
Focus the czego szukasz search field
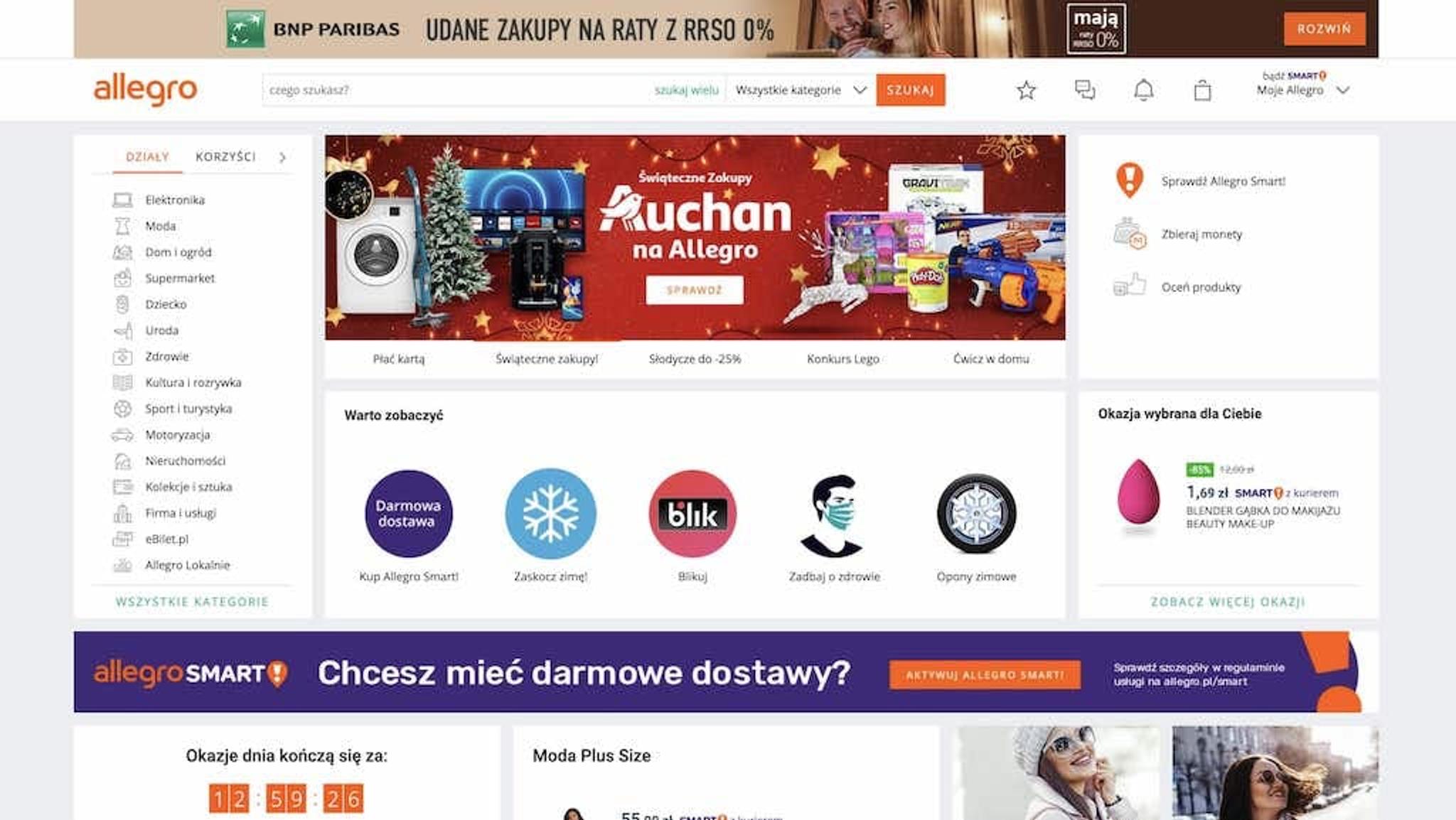tap(455, 90)
